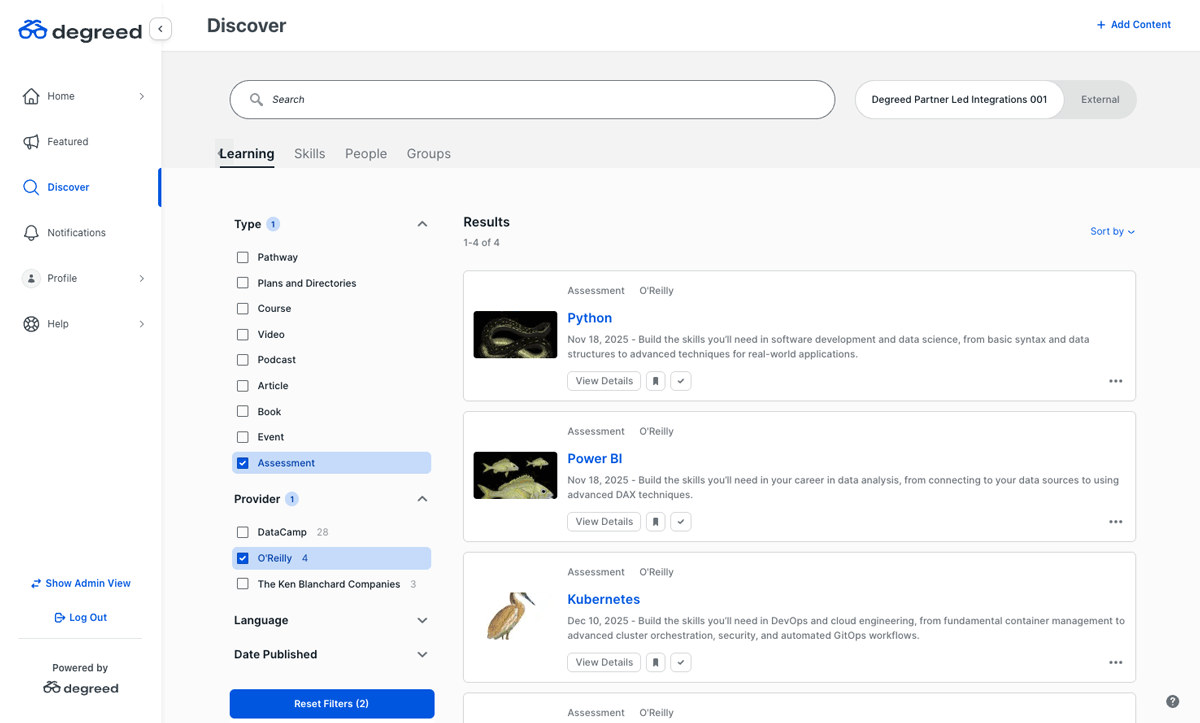Image resolution: width=1200 pixels, height=723 pixels.
Task: Switch to the Learning tab
Action: coord(246,154)
